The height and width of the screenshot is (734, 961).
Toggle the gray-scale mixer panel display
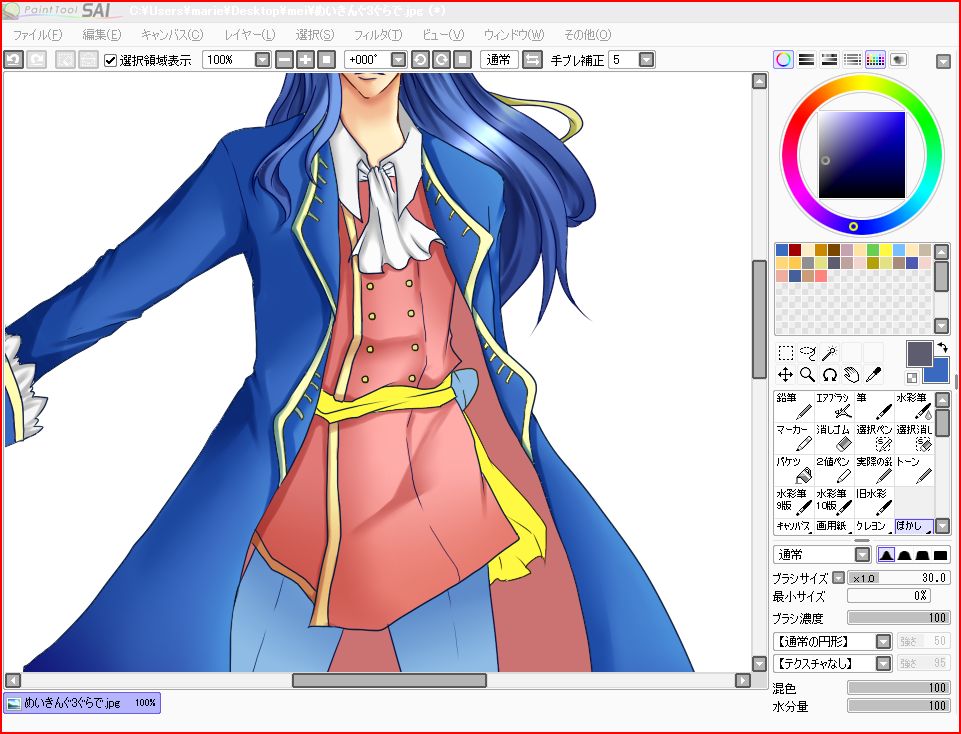click(x=852, y=59)
